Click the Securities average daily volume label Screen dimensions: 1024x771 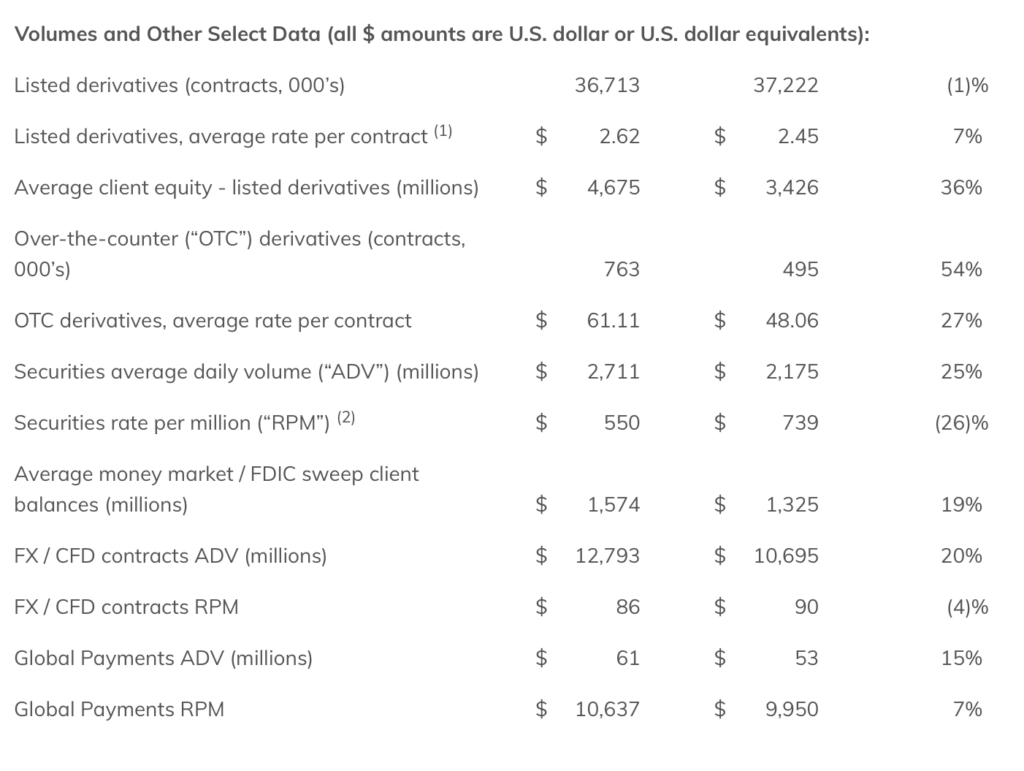pyautogui.click(x=246, y=372)
